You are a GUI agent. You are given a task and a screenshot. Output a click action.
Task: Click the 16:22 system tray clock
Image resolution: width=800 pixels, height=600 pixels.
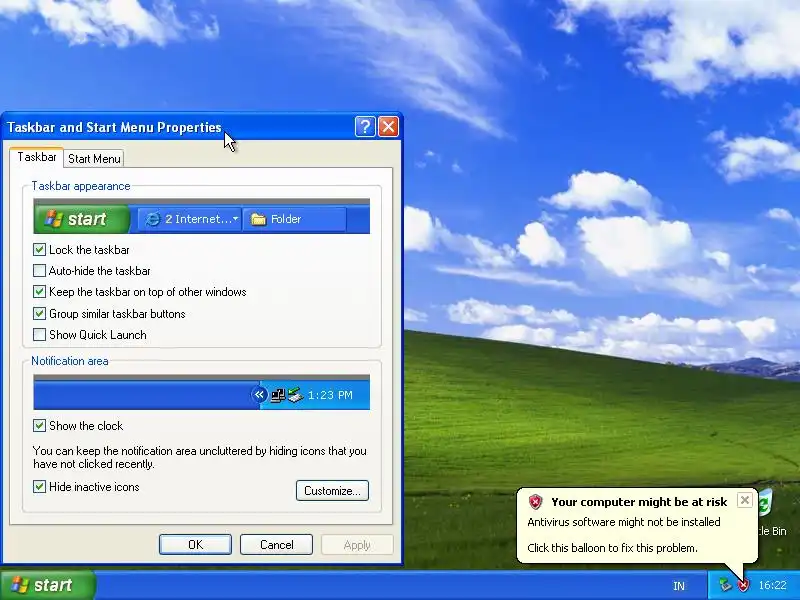(772, 585)
